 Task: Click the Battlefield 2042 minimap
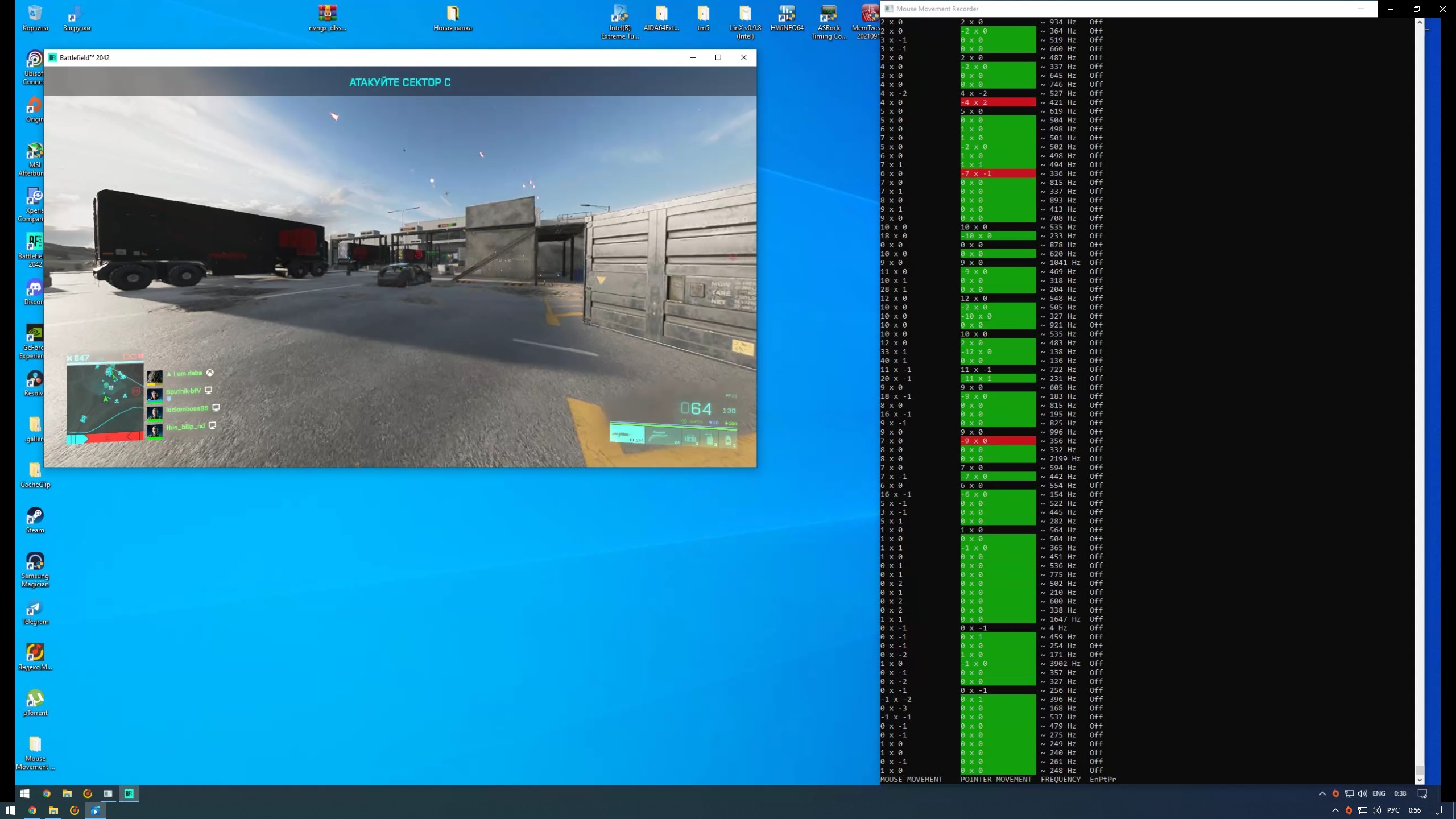pyautogui.click(x=105, y=398)
